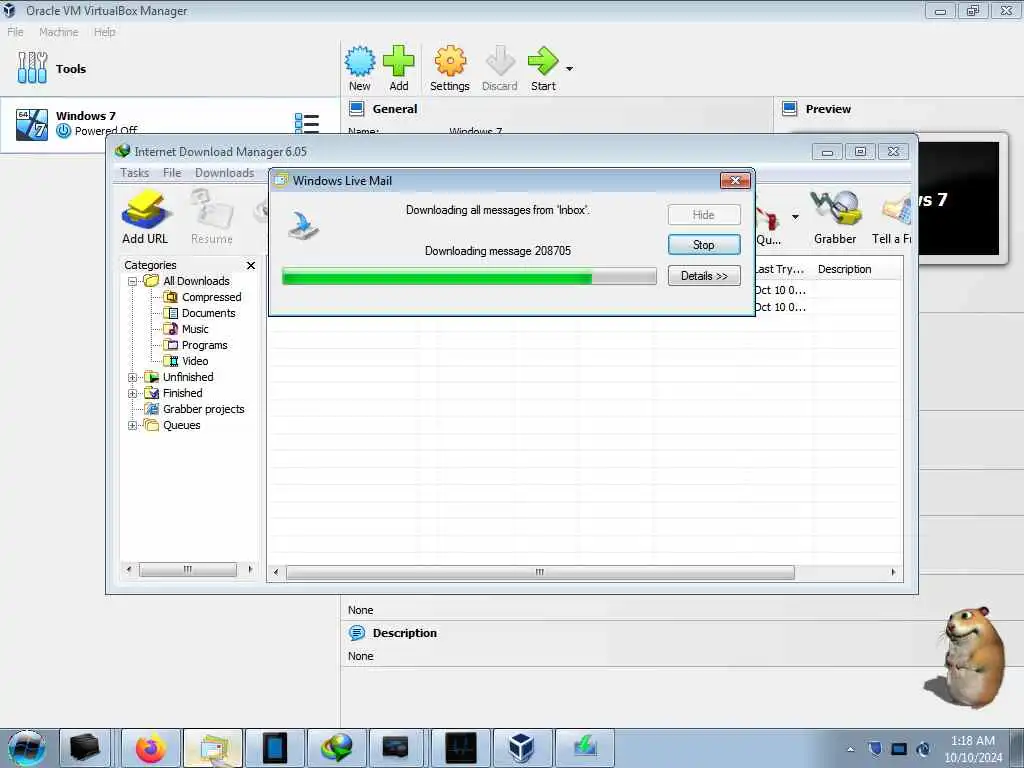Image resolution: width=1024 pixels, height=768 pixels.
Task: Click the Tell a Friend icon
Action: click(896, 210)
